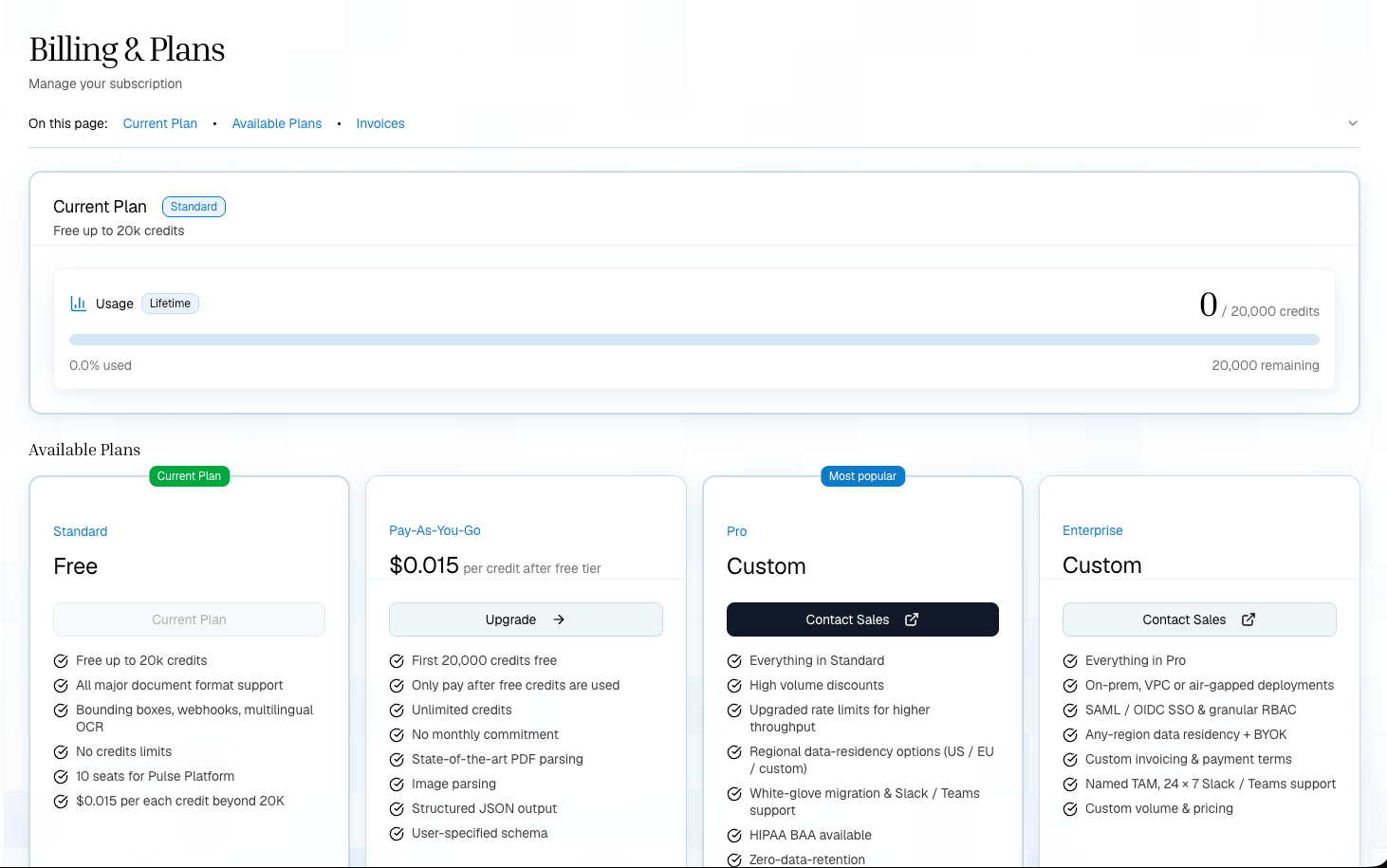This screenshot has height=868, width=1387.
Task: Click external link icon on Pro Contact Sales
Action: (x=912, y=619)
